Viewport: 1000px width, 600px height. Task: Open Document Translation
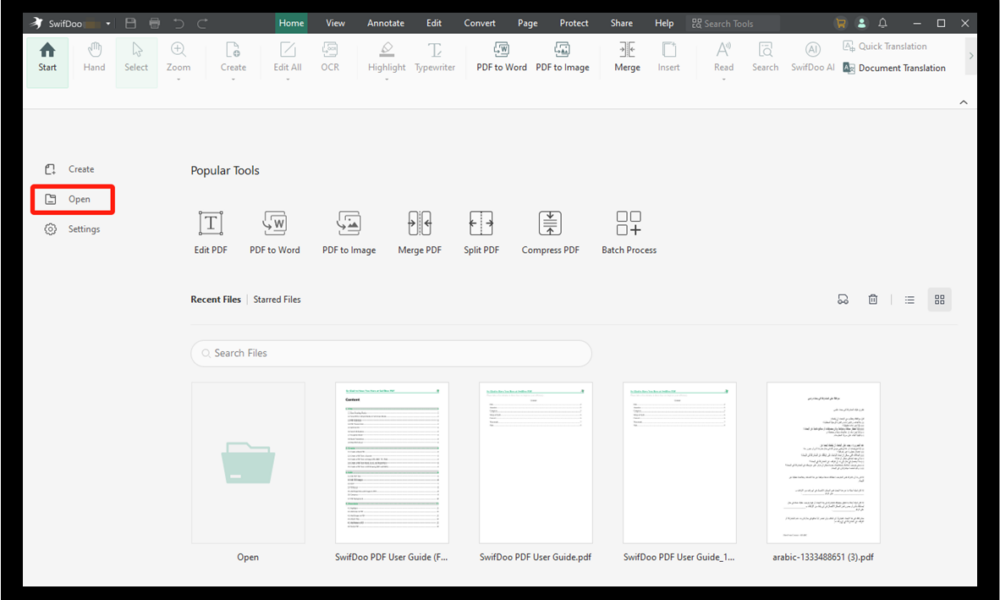[894, 68]
